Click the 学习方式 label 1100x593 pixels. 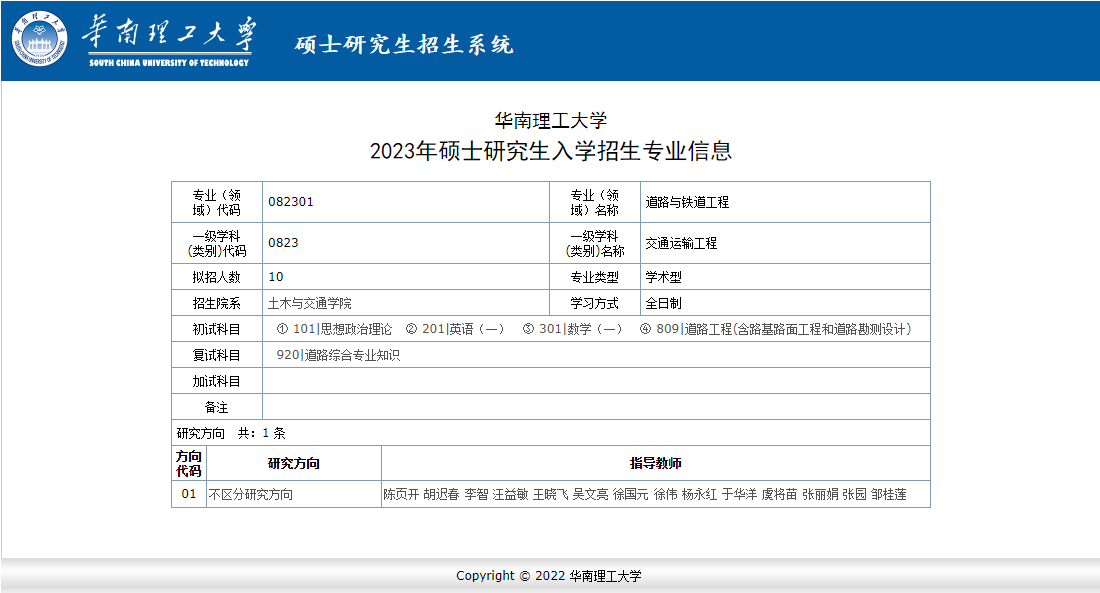pos(595,303)
